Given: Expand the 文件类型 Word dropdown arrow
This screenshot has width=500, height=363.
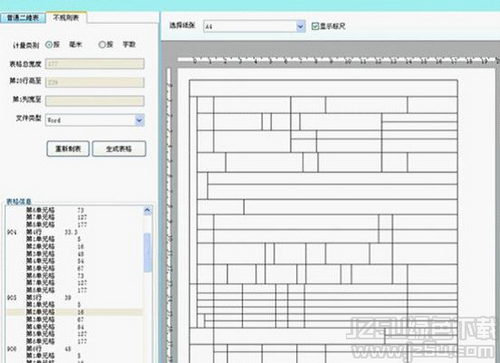Looking at the screenshot, I should [139, 120].
